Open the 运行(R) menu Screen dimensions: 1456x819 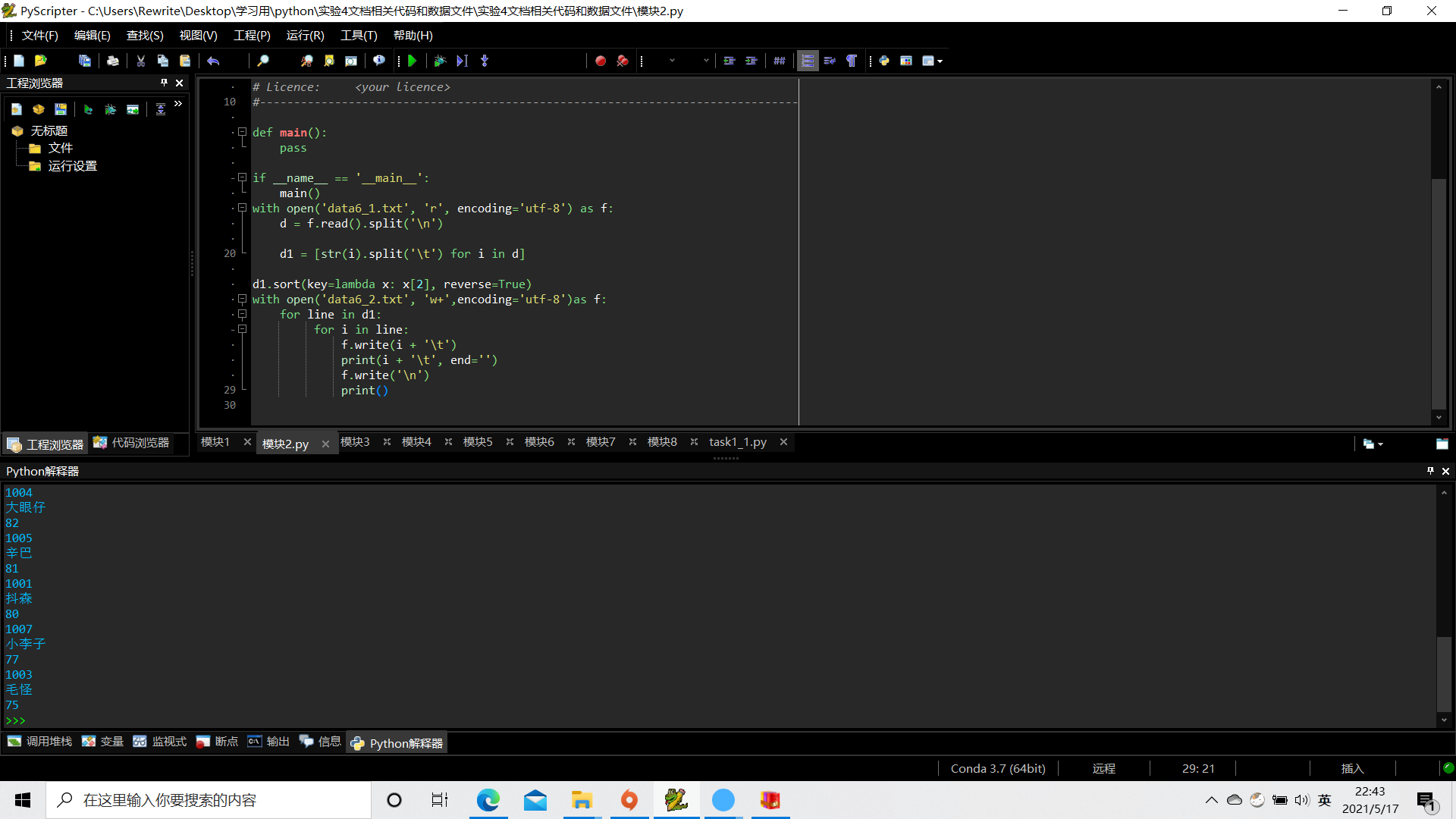[305, 36]
